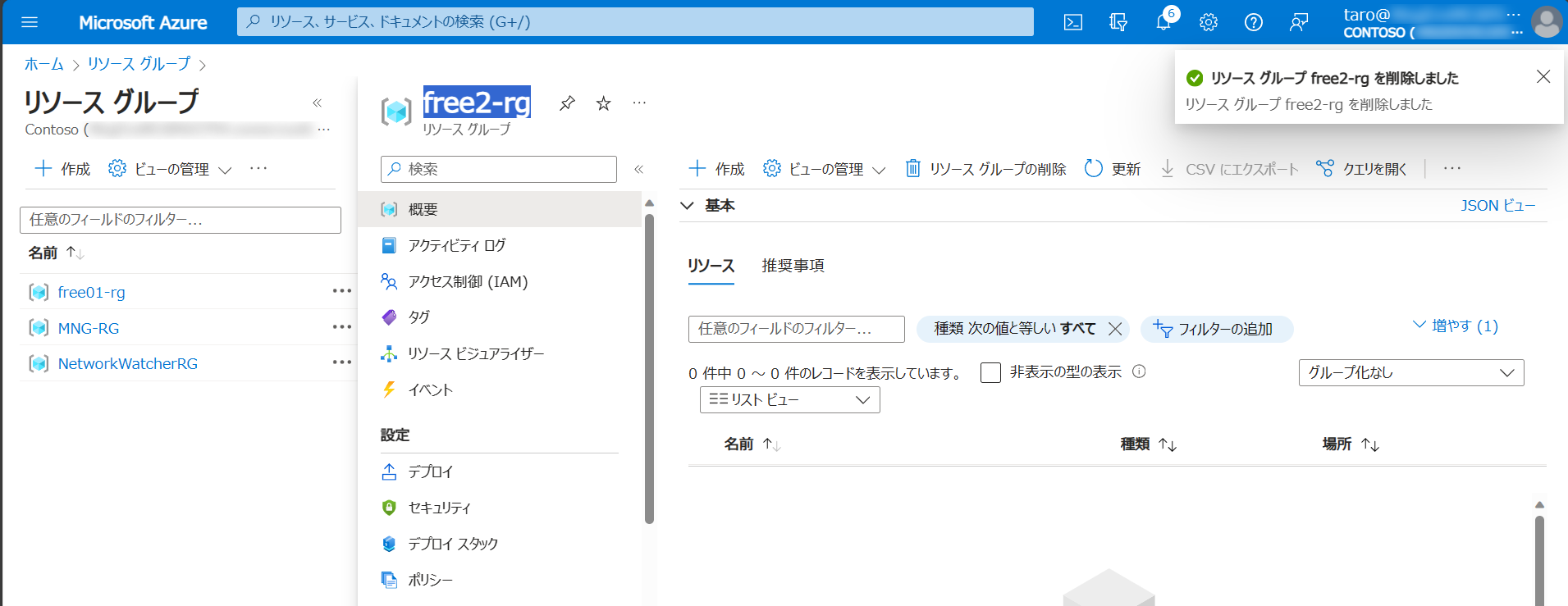Go to ホーム breadcrumb
1568x606 pixels.
pos(43,64)
